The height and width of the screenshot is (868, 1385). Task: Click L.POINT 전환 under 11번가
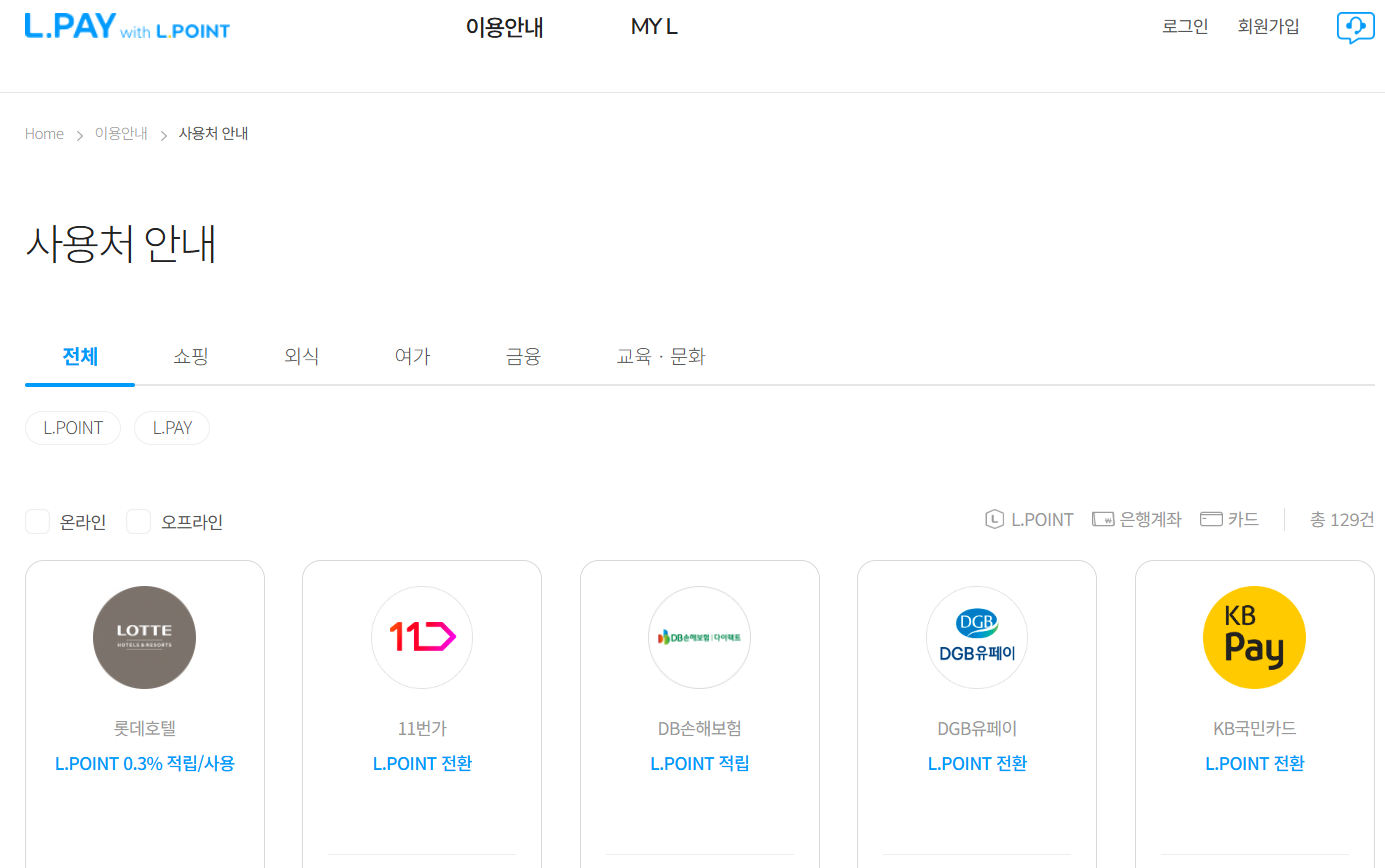tap(422, 764)
